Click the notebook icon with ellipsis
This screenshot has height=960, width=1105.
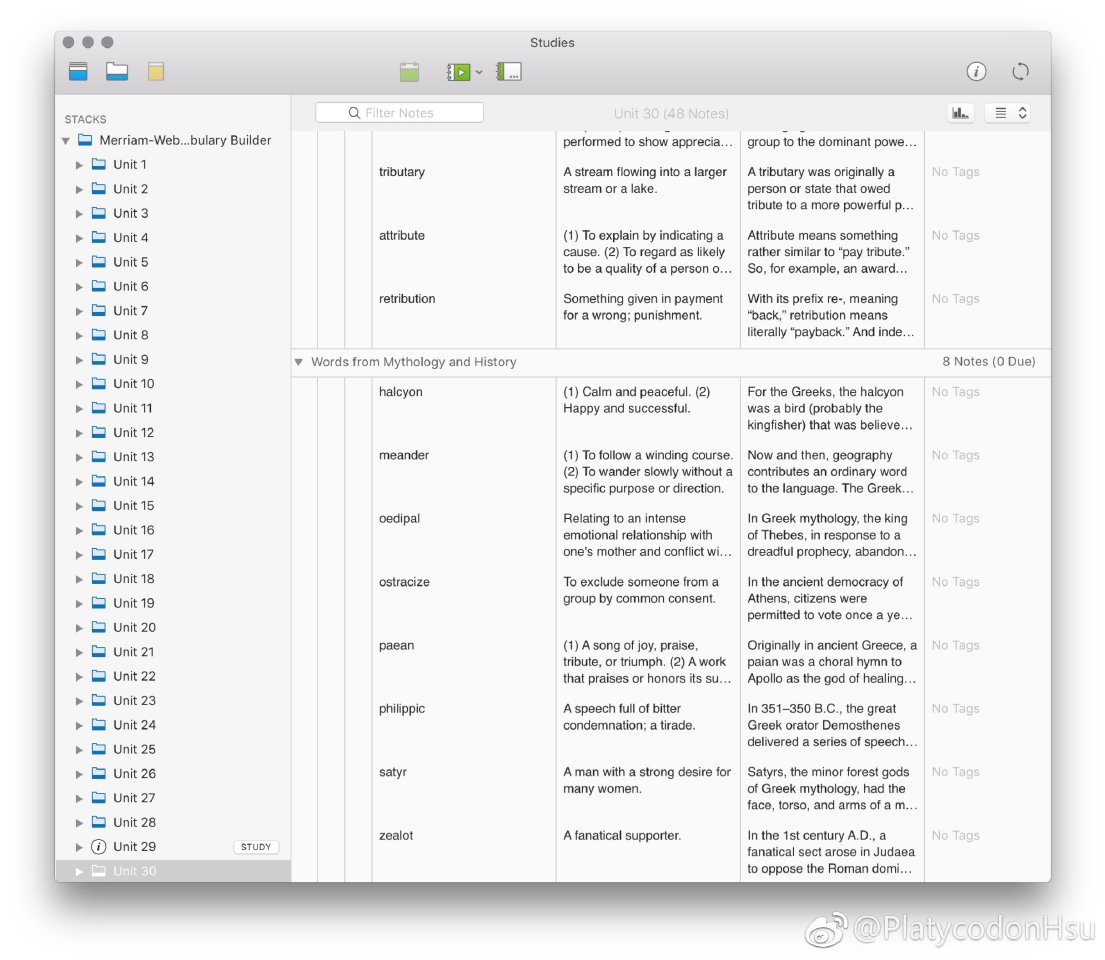click(509, 72)
